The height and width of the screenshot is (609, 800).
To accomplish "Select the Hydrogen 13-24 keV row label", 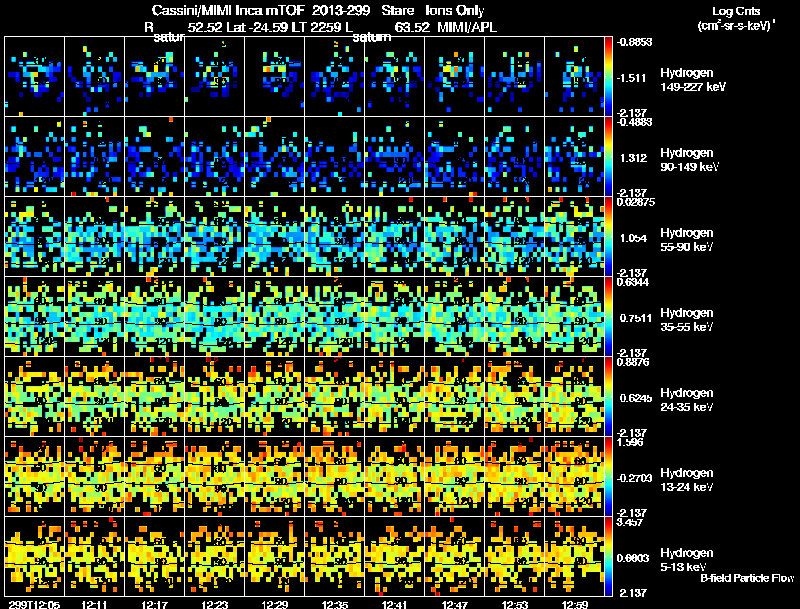I will 687,480.
